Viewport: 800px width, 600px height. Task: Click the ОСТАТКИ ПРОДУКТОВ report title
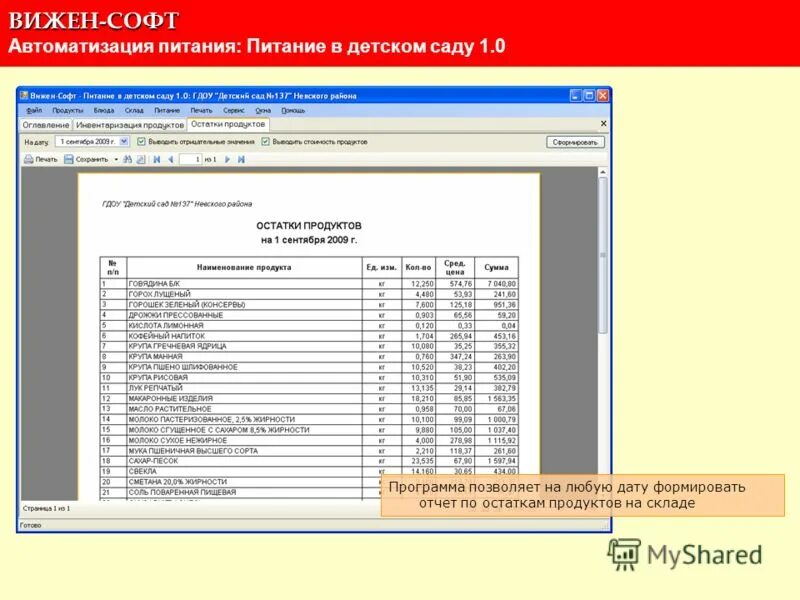coord(309,226)
